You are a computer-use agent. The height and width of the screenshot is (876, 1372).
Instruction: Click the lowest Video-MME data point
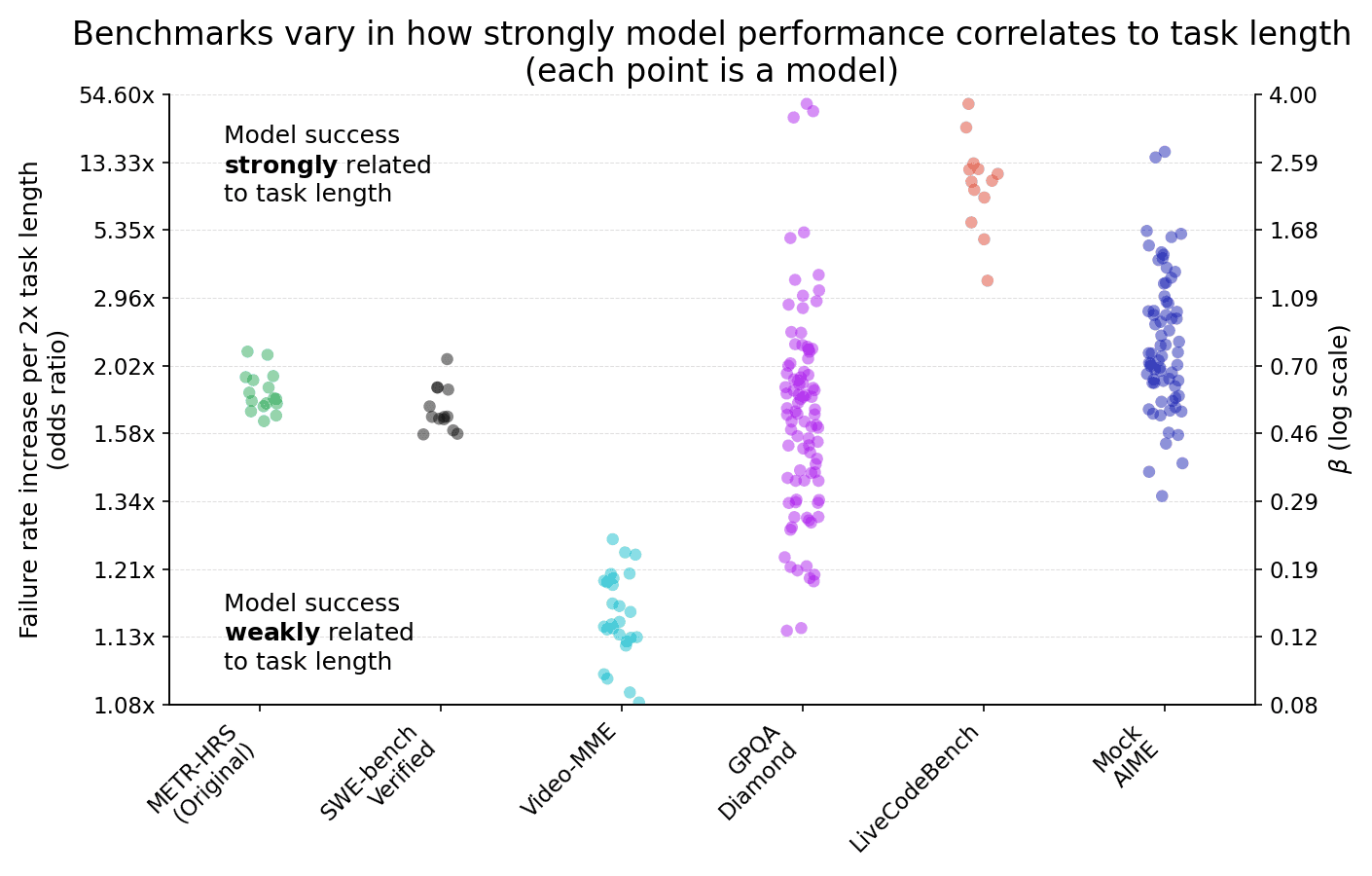pyautogui.click(x=639, y=702)
